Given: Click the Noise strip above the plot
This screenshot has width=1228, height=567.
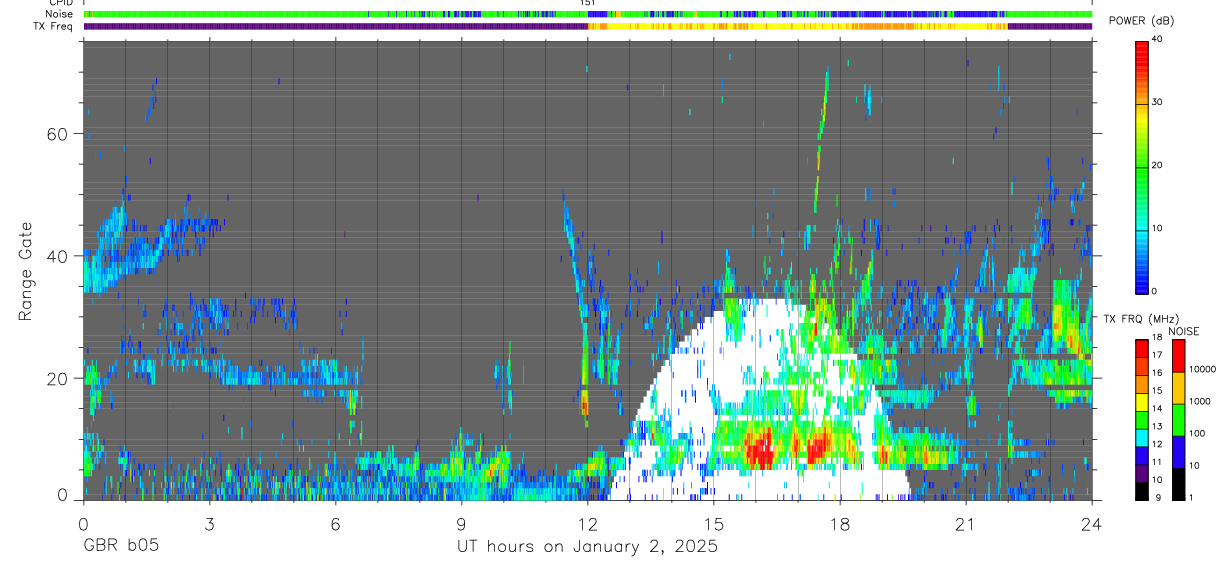Looking at the screenshot, I should coord(587,14).
